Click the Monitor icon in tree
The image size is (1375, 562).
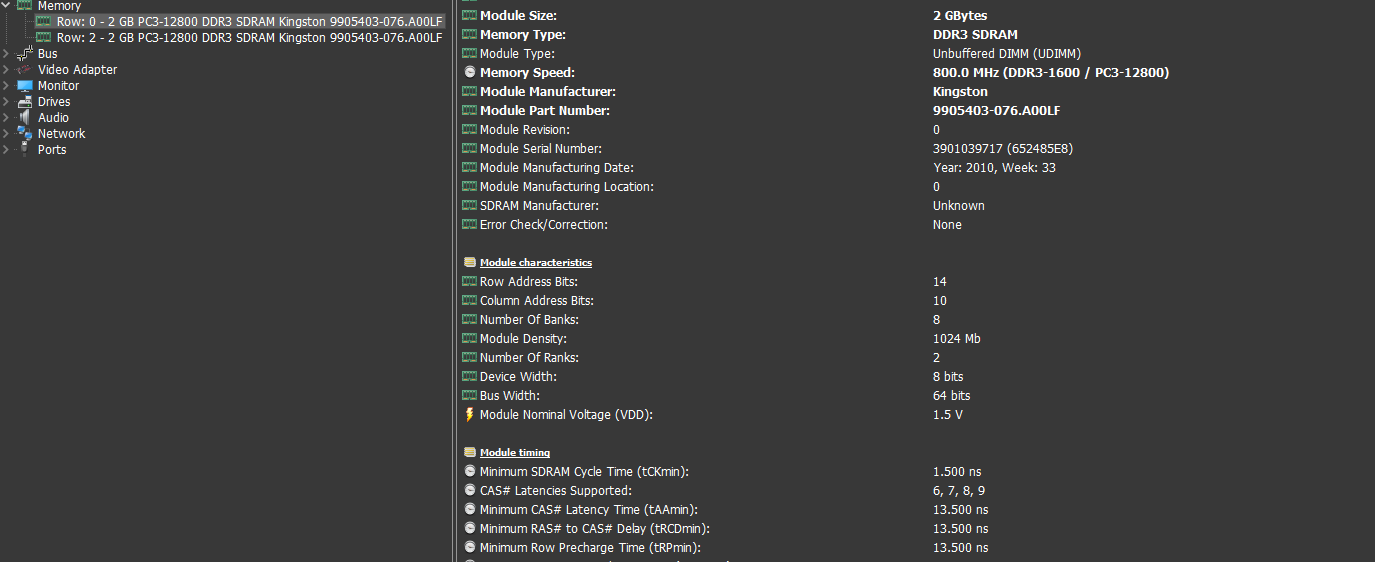25,86
